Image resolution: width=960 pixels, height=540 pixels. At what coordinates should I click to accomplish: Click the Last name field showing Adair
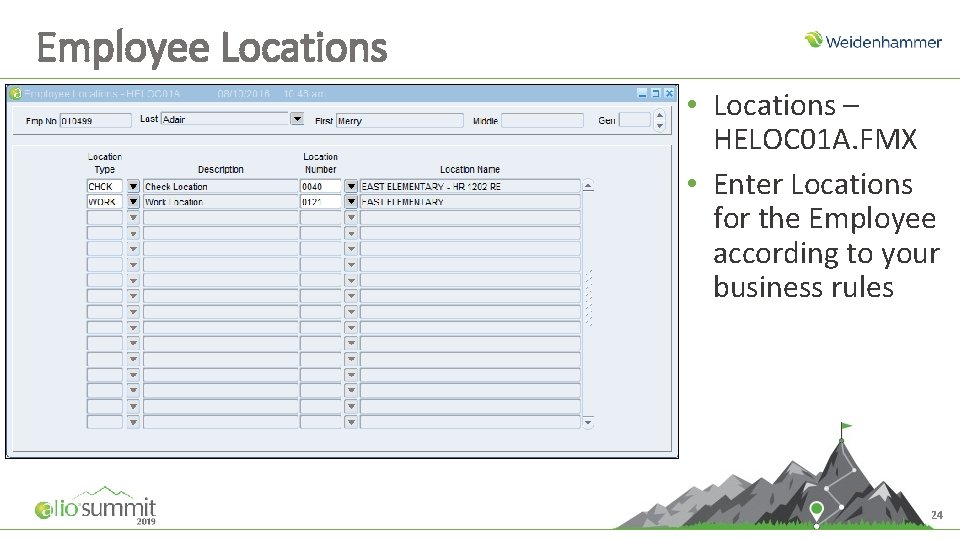tap(225, 119)
